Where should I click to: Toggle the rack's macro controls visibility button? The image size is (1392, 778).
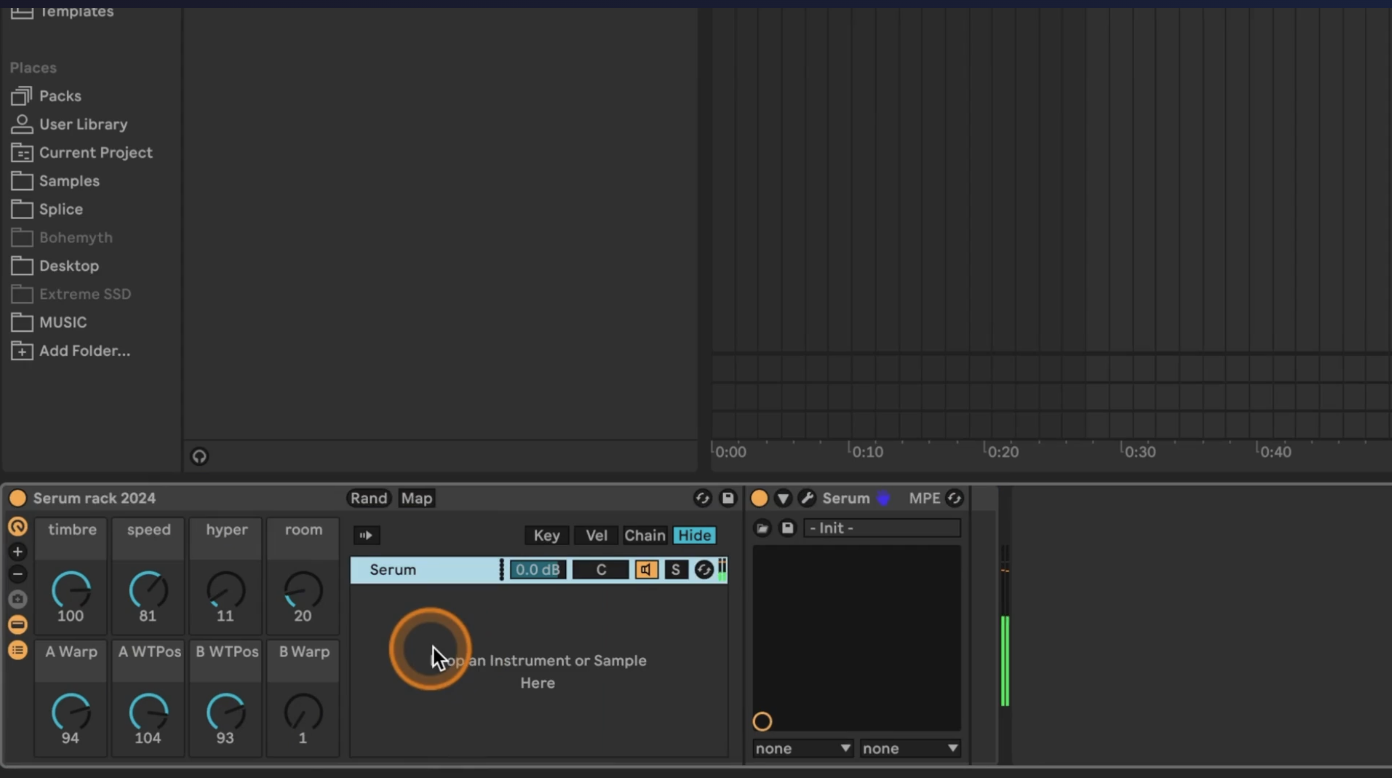[x=17, y=527]
